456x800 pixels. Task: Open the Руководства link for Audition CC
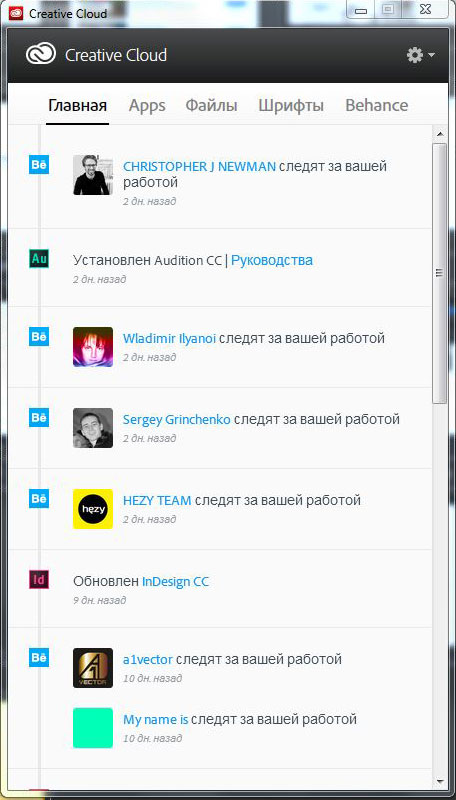(x=272, y=260)
